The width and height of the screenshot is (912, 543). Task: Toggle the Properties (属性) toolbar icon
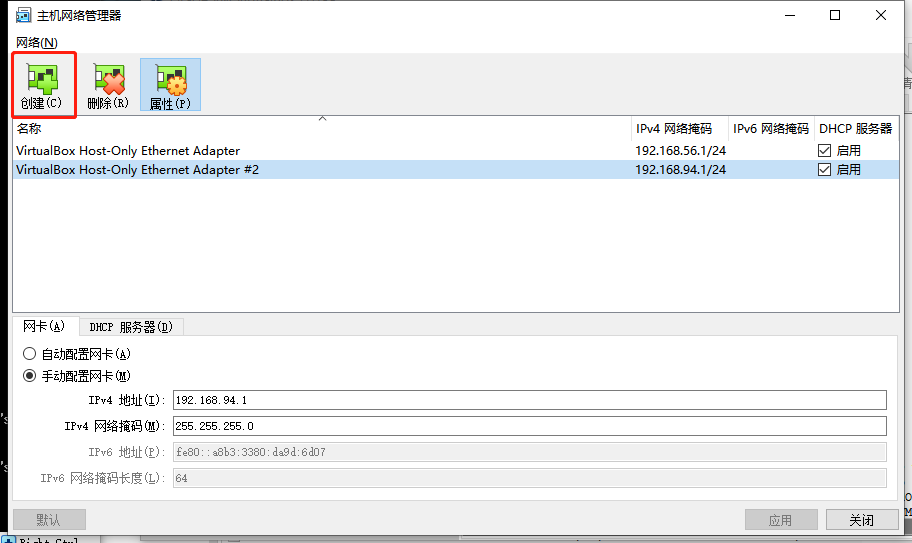[x=170, y=85]
